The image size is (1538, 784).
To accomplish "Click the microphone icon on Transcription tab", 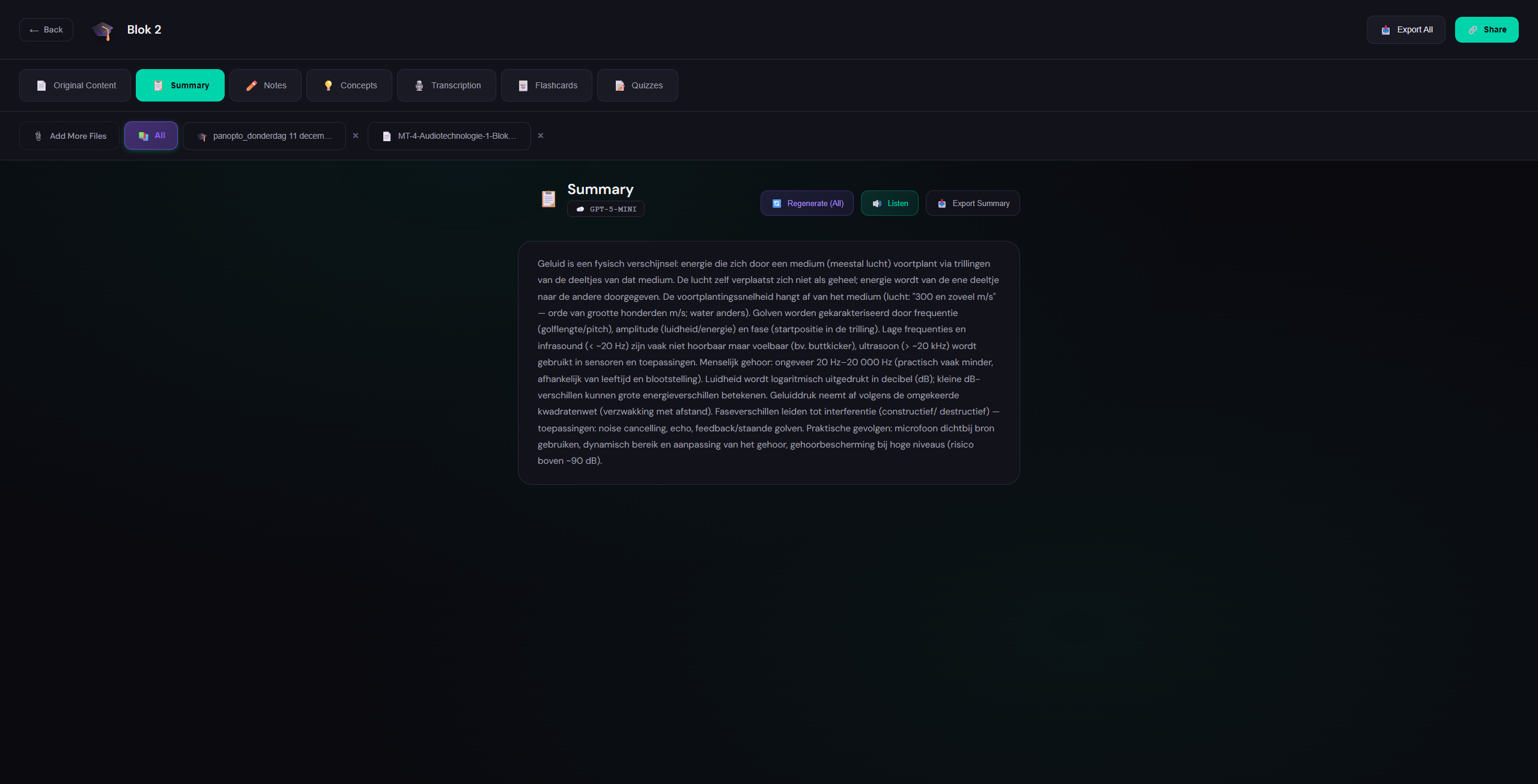I will click(x=419, y=86).
